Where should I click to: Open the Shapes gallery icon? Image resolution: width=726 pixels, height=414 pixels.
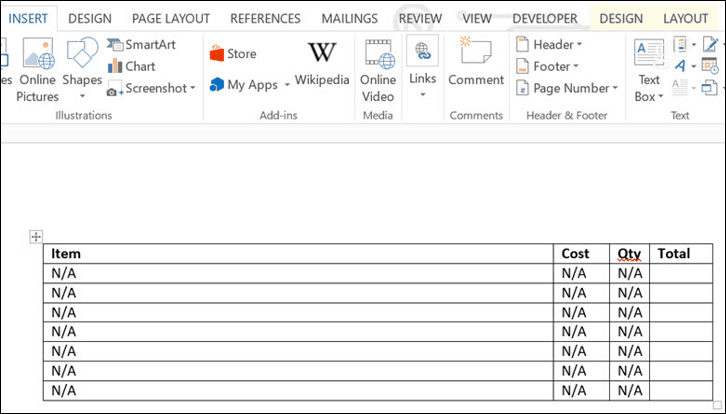pos(82,52)
